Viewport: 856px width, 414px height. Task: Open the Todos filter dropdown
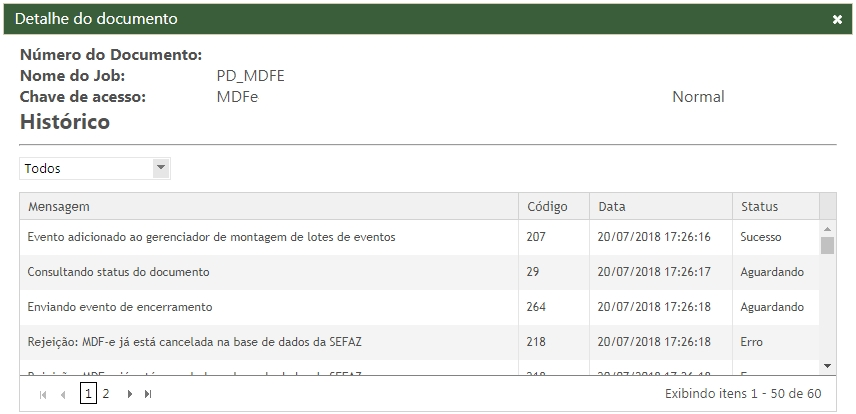[161, 168]
